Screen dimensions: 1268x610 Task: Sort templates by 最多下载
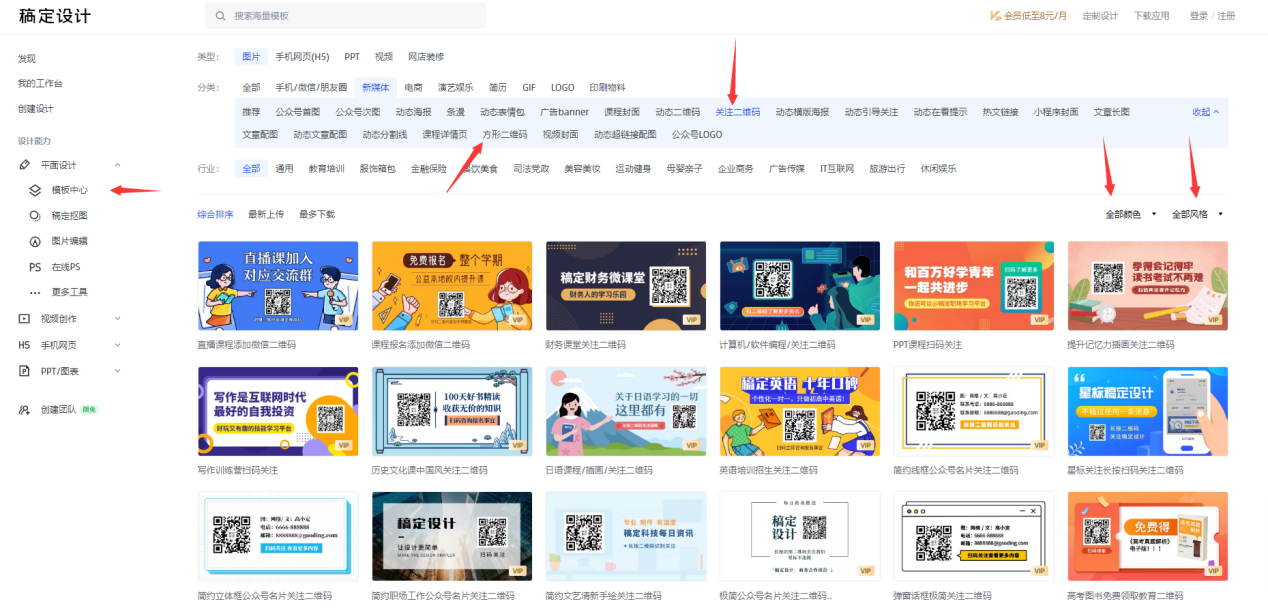tap(317, 214)
